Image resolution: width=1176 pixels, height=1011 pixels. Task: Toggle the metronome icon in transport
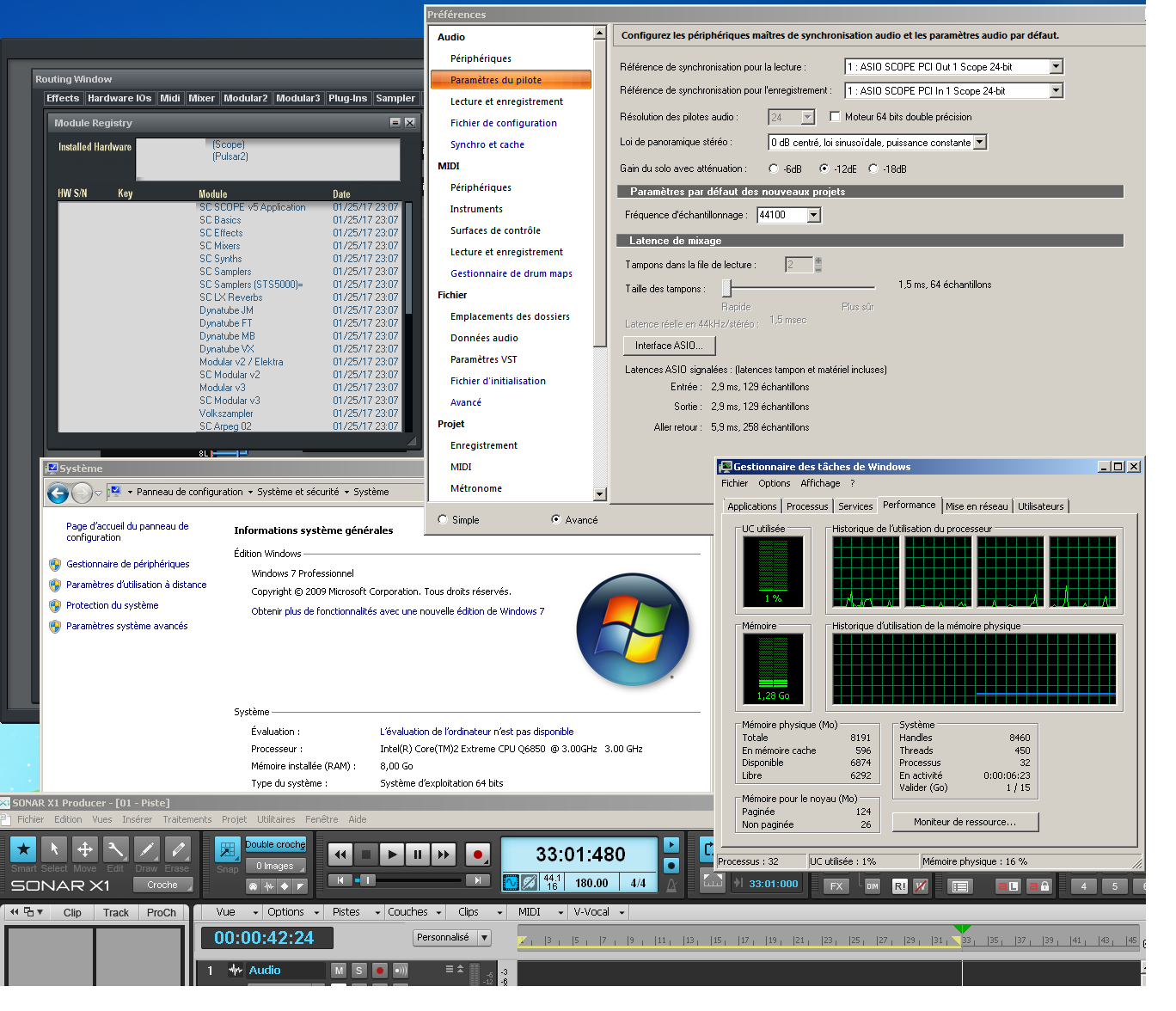[x=671, y=885]
